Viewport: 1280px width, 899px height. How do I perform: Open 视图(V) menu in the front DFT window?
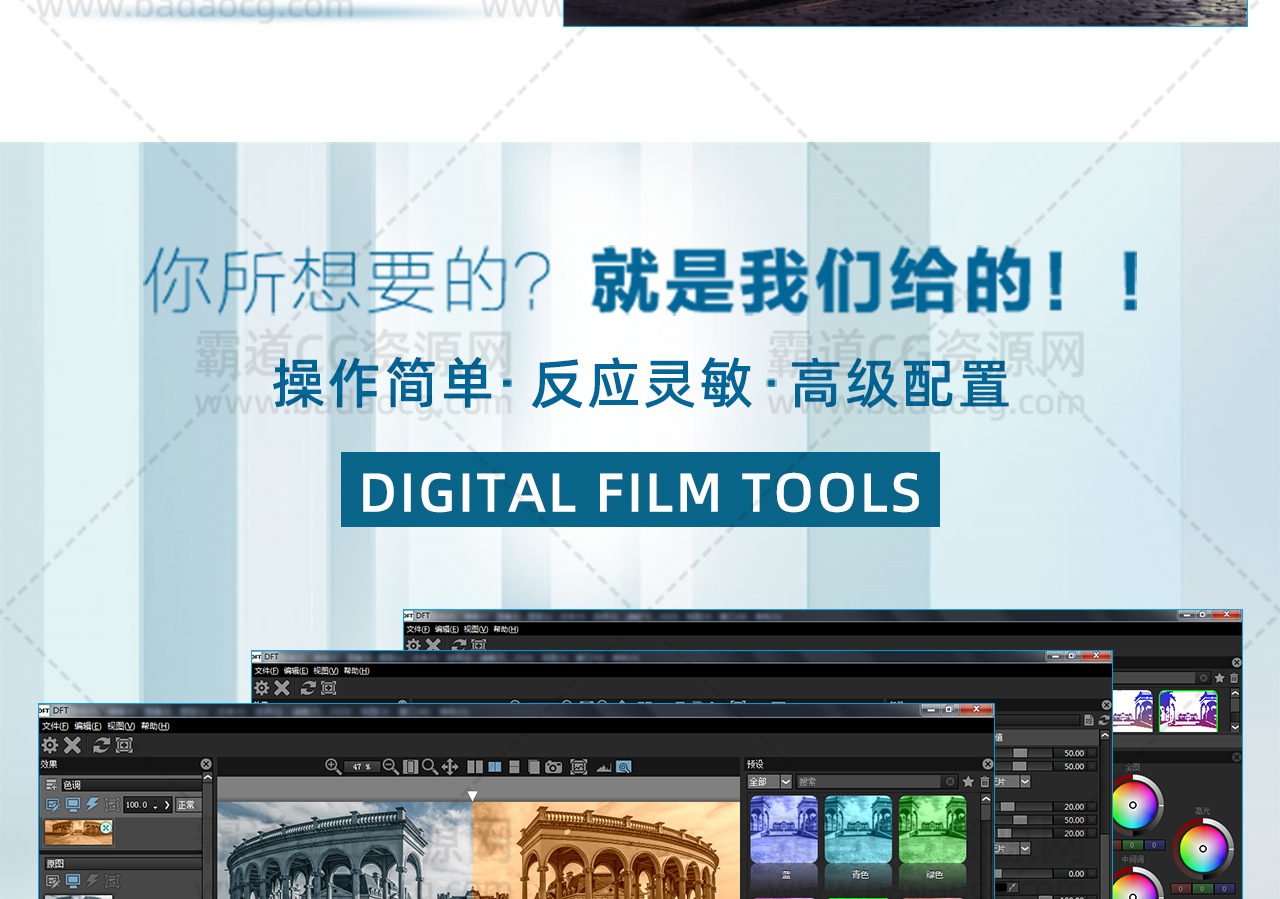(x=121, y=726)
